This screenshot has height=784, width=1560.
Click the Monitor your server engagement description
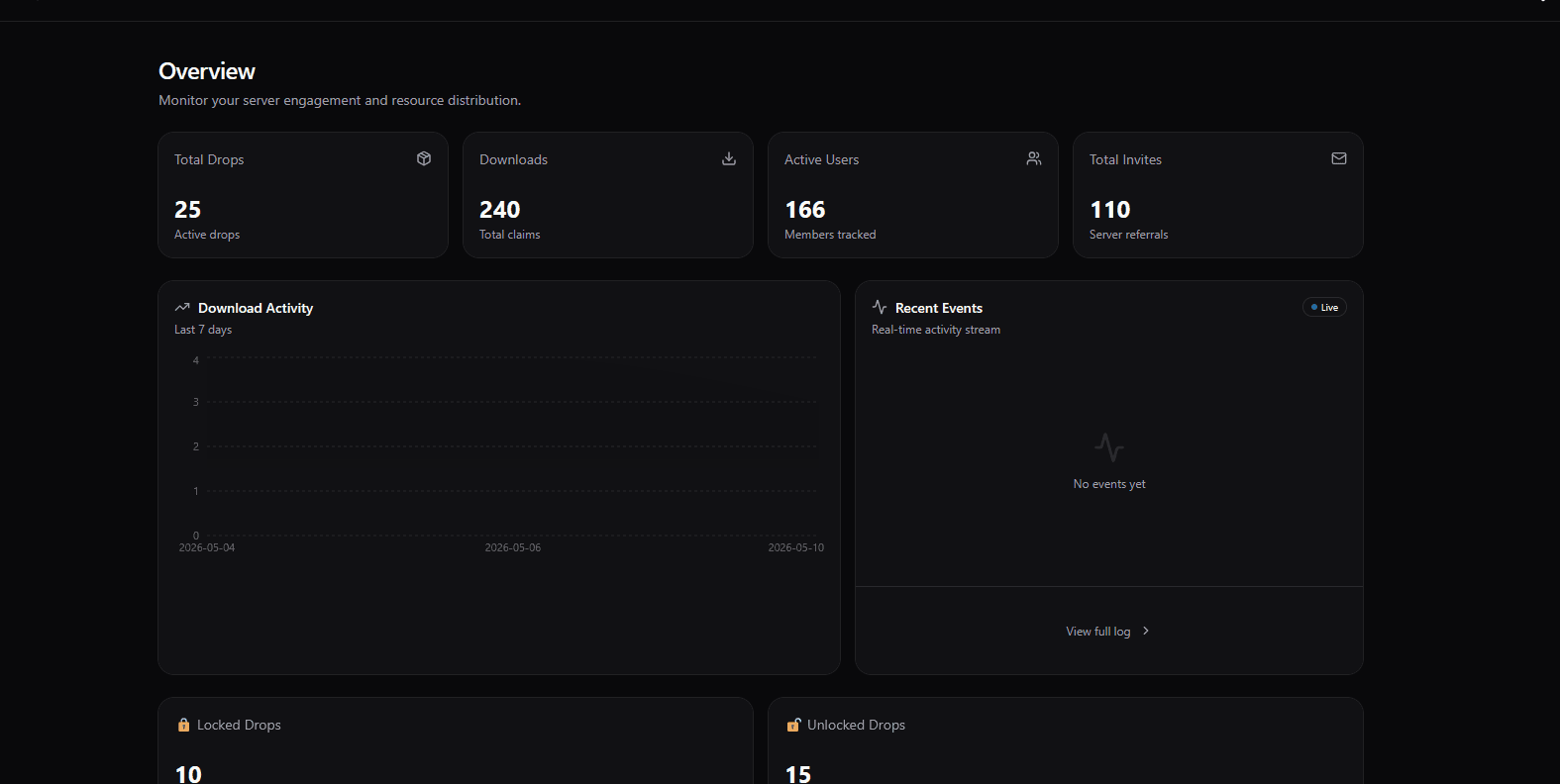[x=340, y=100]
